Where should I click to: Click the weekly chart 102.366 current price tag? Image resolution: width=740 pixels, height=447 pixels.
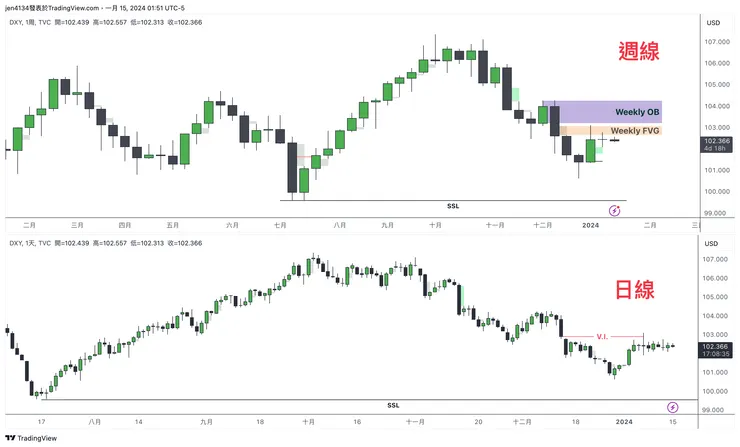717,144
